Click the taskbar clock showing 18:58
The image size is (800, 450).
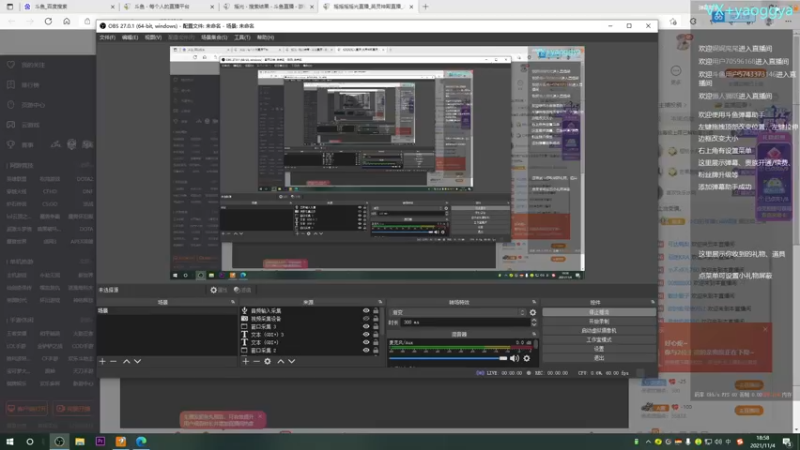[764, 441]
